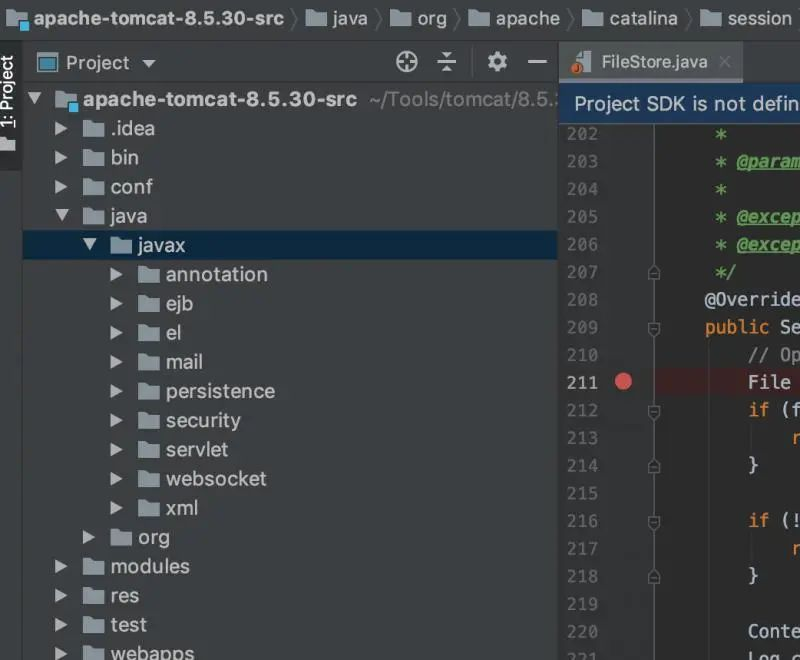Collapse the apache-tomcat-8.5.30-src root node

pos(34,97)
